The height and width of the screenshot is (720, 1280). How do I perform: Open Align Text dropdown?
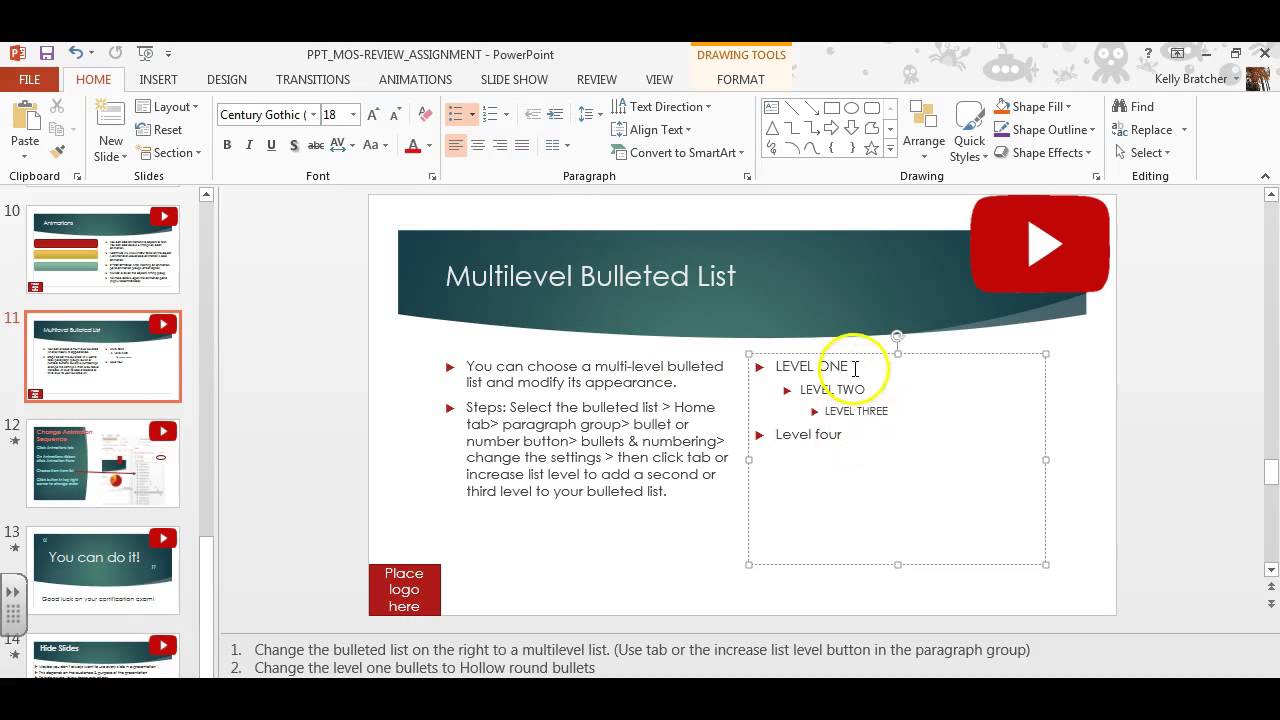coord(651,130)
